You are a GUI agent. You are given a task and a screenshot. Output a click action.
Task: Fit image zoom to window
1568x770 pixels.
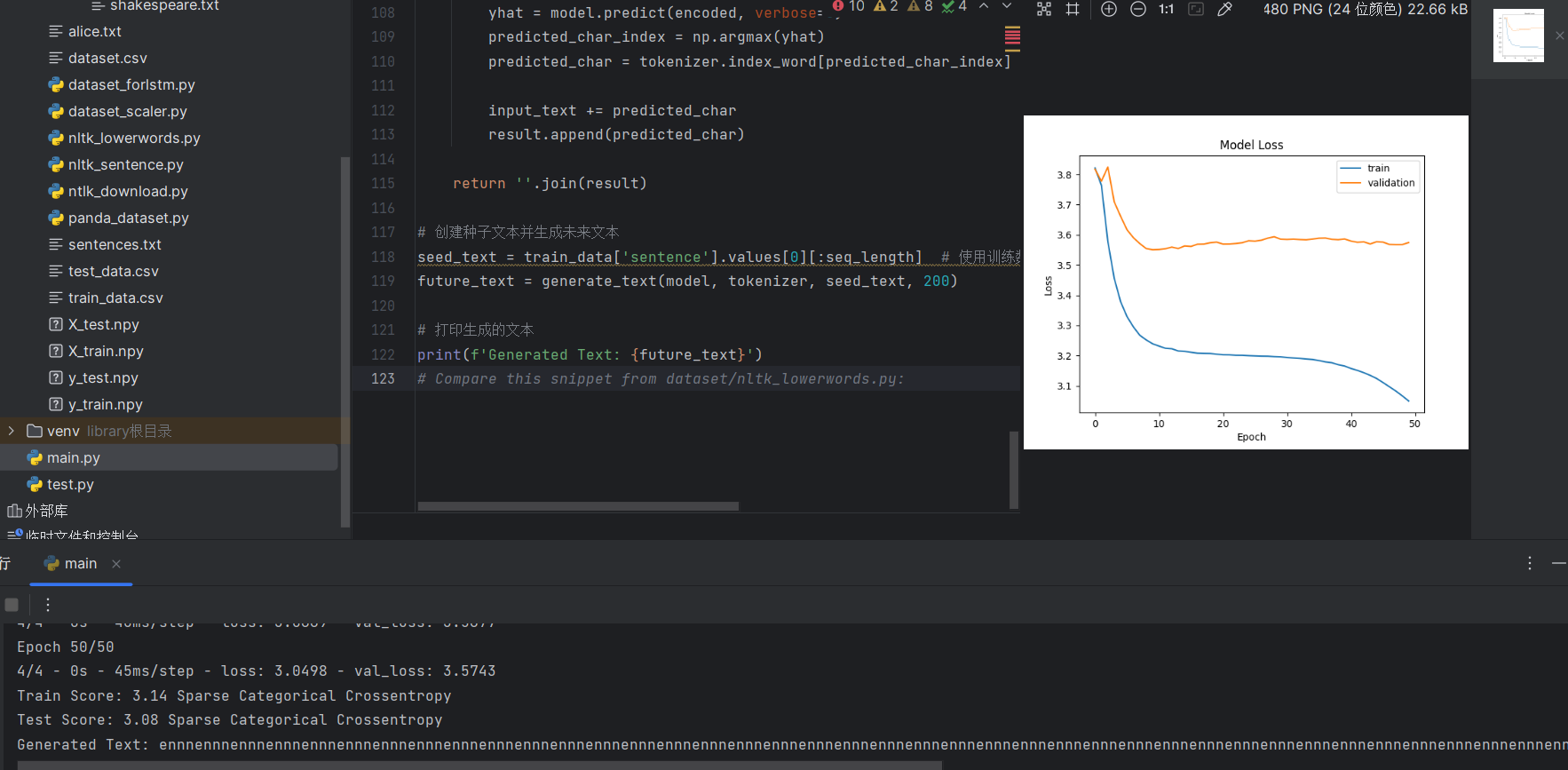pos(1196,9)
